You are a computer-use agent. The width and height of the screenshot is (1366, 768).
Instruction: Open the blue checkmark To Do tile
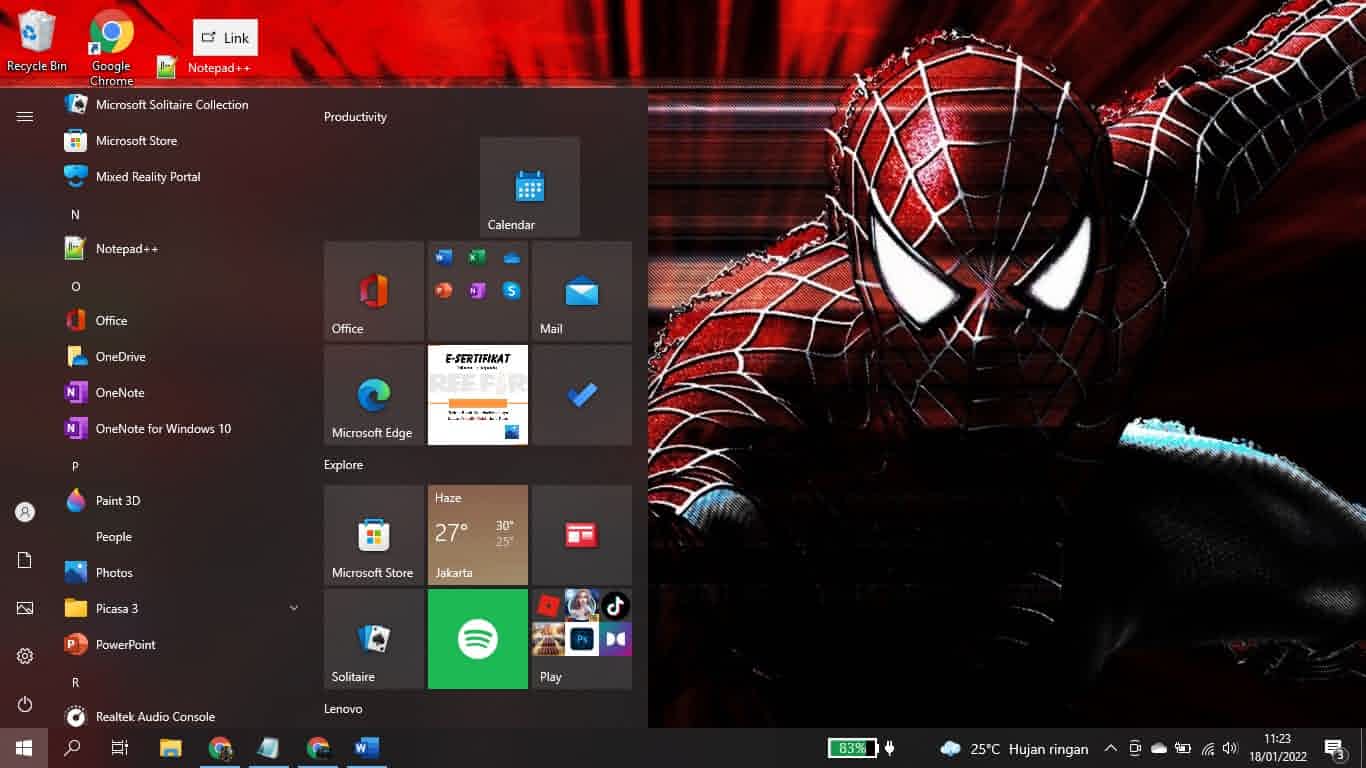click(582, 395)
